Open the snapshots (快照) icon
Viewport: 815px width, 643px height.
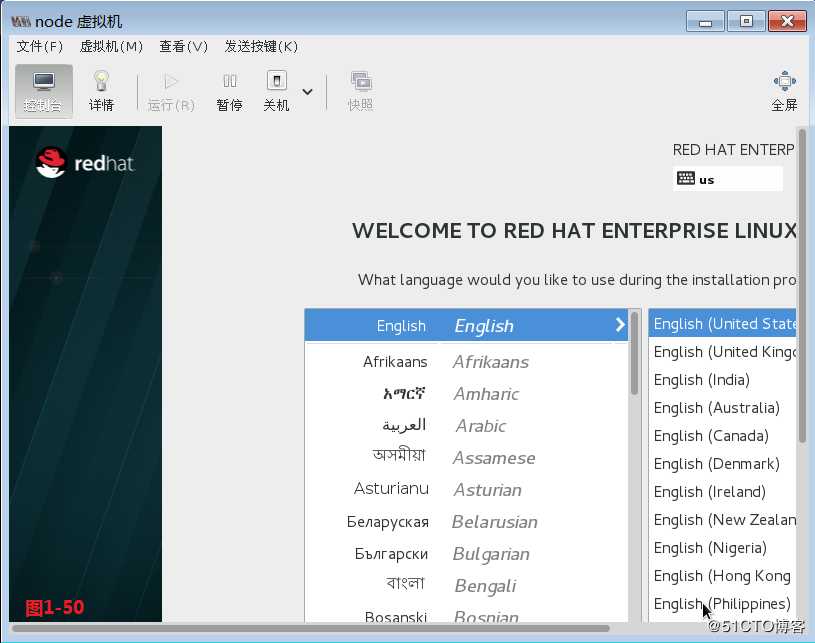pos(360,91)
